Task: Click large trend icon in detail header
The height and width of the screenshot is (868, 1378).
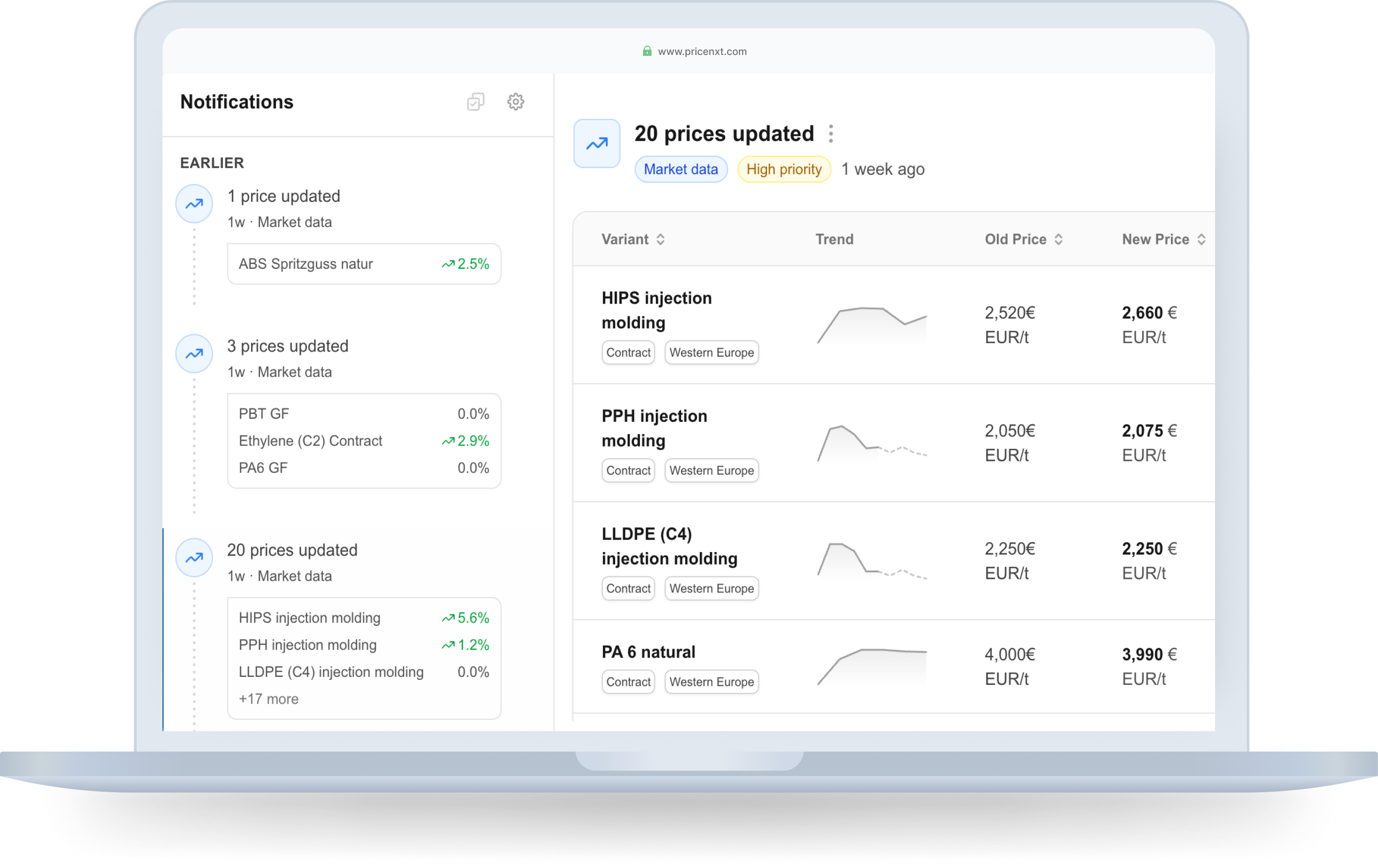Action: [597, 144]
